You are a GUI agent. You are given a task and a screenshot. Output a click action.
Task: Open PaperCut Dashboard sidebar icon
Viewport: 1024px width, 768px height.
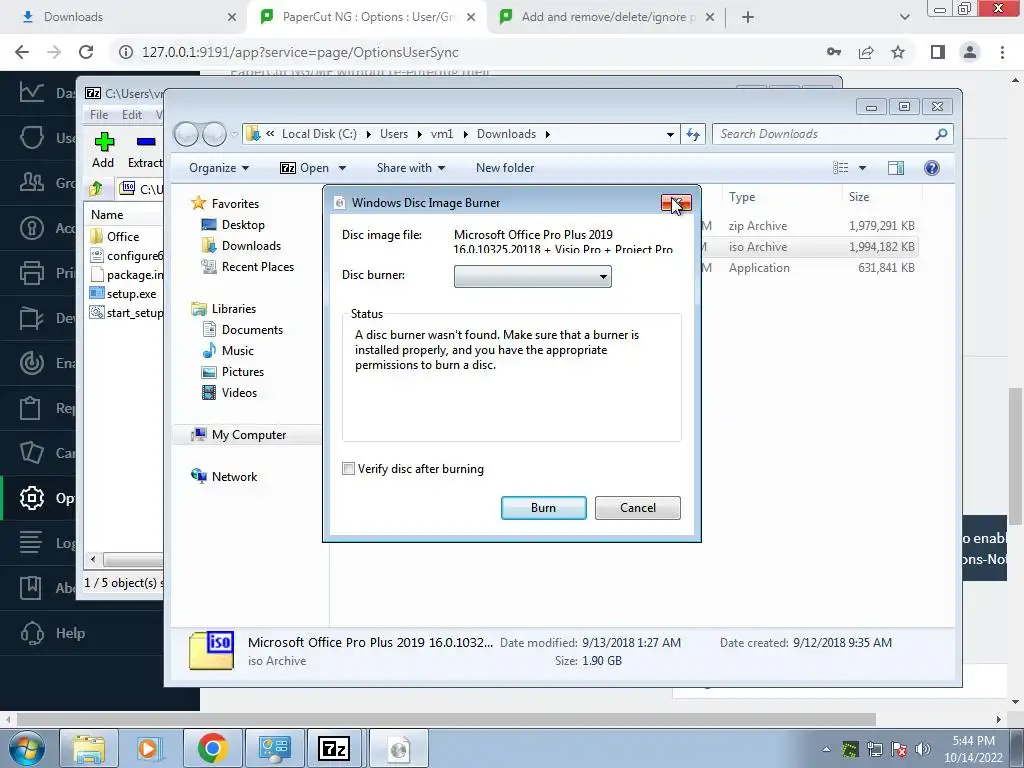coord(31,92)
